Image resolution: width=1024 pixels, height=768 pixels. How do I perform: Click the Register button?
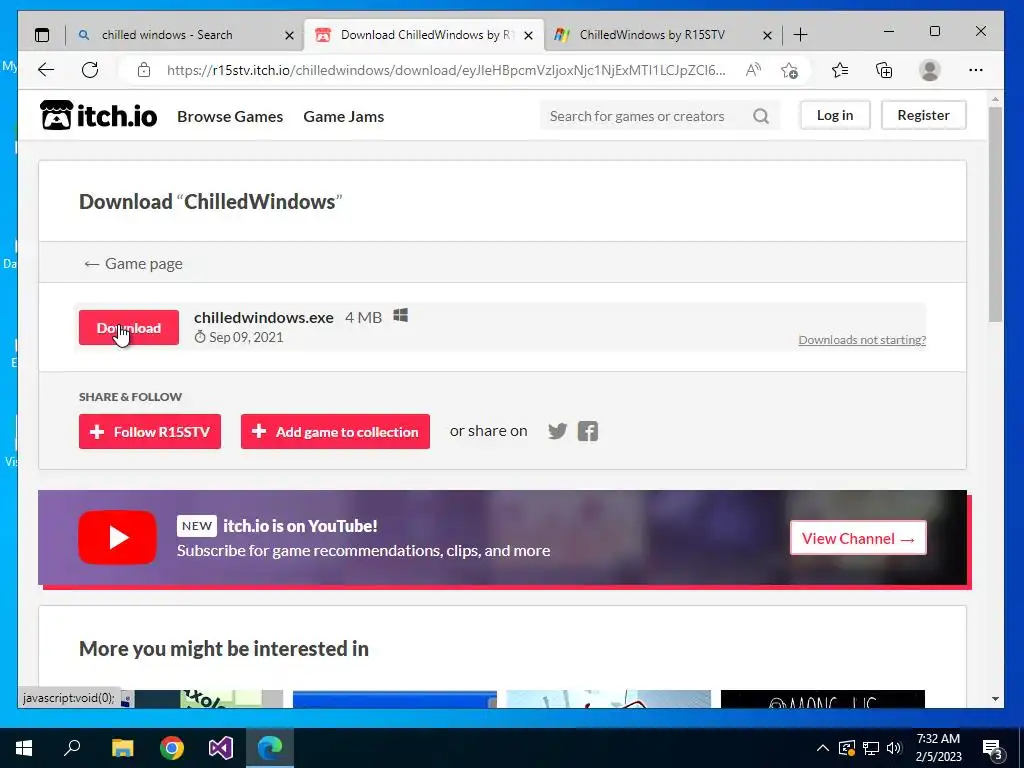coord(923,115)
